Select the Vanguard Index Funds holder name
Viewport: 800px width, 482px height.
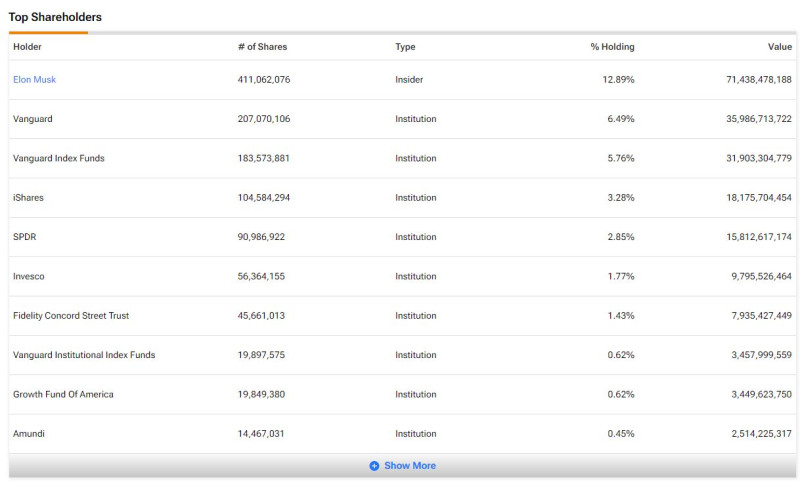tap(59, 158)
